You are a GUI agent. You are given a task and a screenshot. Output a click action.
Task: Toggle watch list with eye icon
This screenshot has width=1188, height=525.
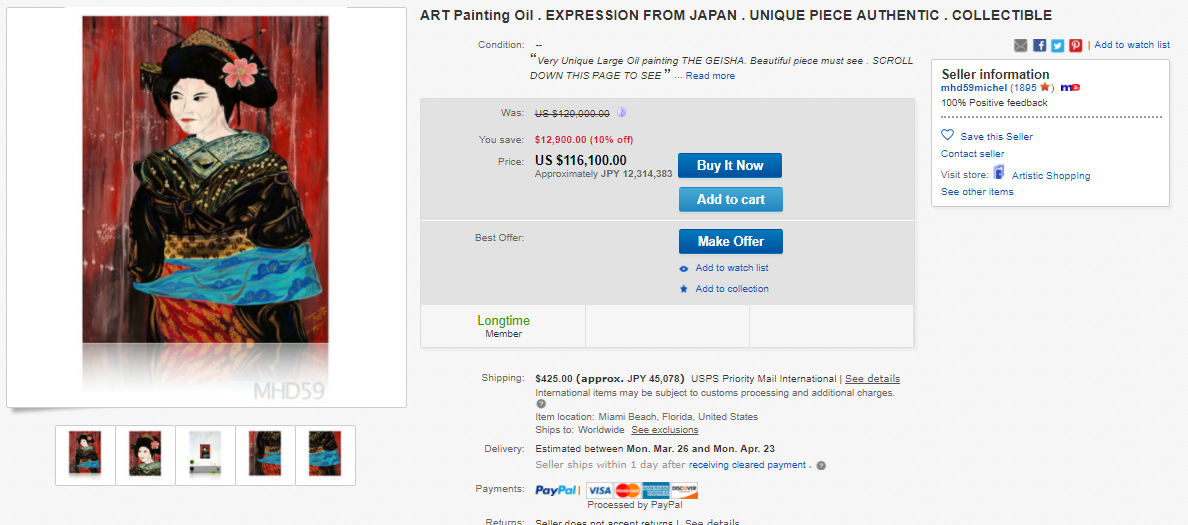tap(684, 268)
